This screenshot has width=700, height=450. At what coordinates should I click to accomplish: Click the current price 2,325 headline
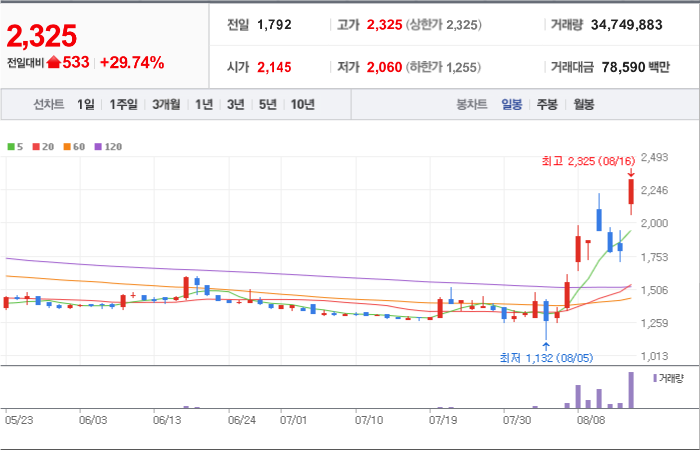click(42, 36)
